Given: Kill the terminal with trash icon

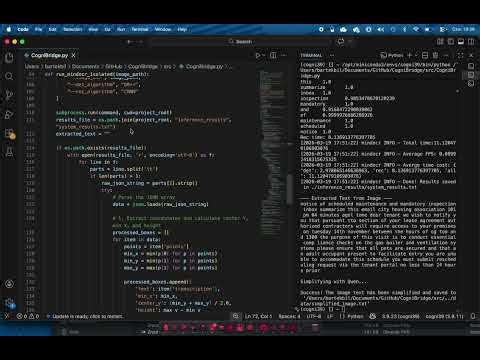Looking at the screenshot, I should [x=436, y=55].
